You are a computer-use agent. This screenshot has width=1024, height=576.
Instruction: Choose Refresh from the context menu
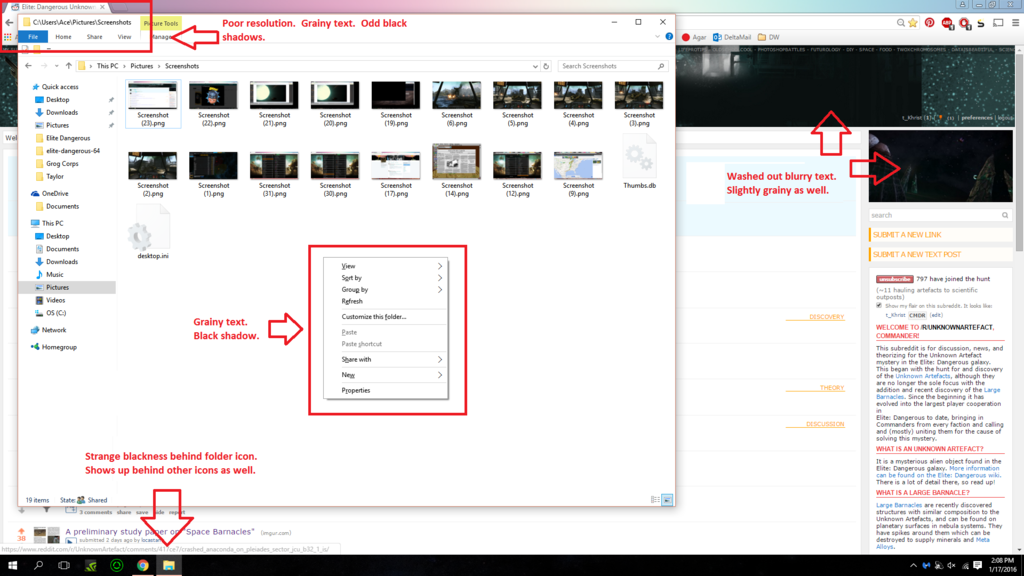(385, 301)
